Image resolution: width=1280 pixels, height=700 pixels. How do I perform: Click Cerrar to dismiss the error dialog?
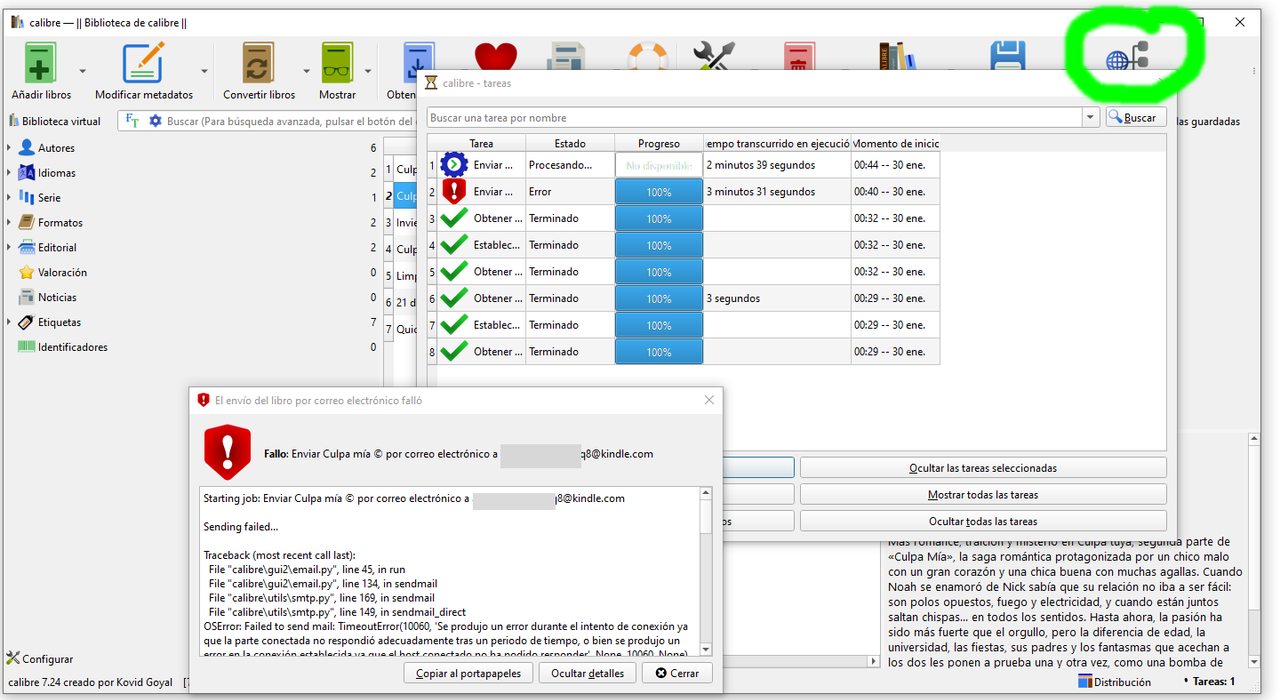[x=678, y=673]
